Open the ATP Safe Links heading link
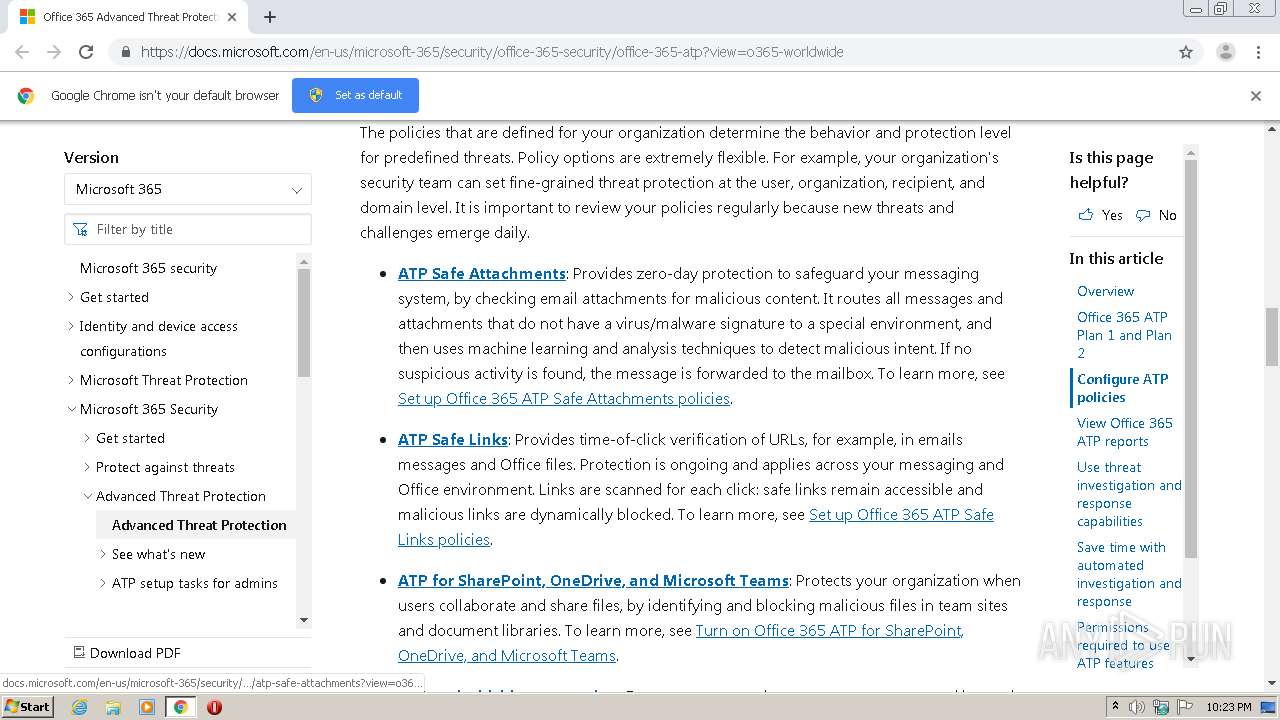This screenshot has height=720, width=1280. tap(453, 439)
